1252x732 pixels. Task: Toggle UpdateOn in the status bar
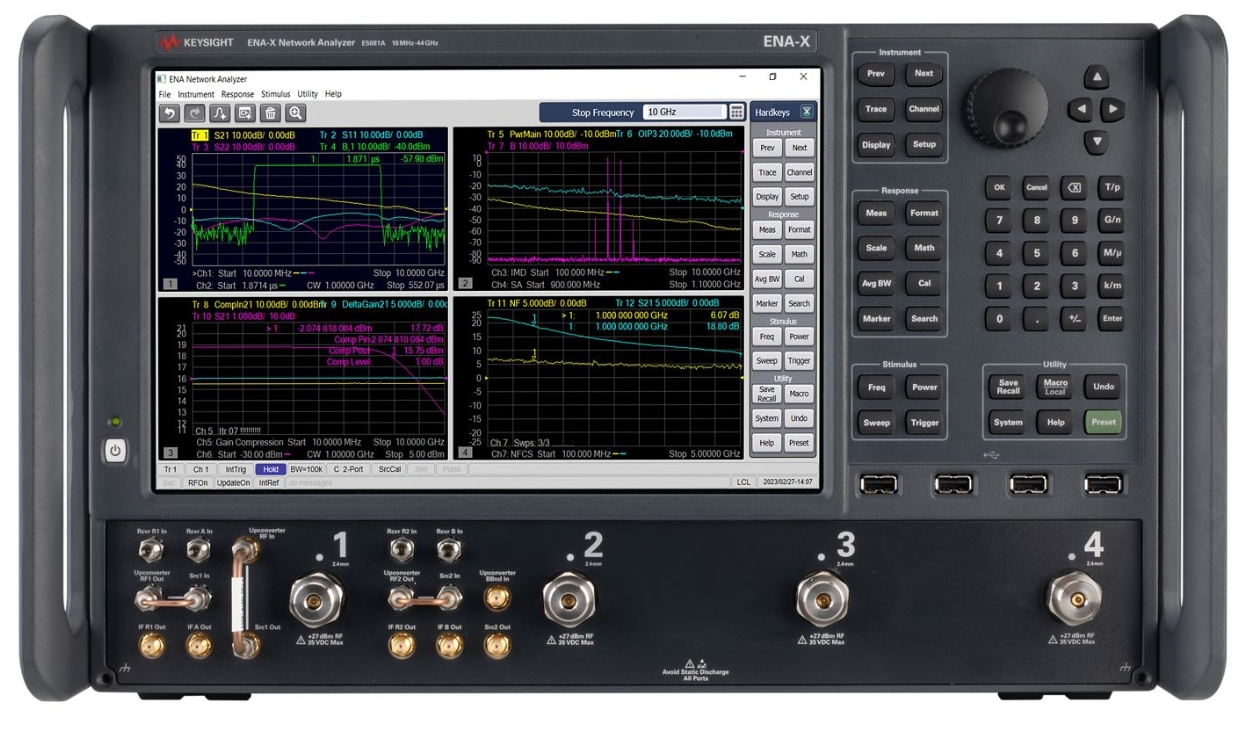[234, 482]
